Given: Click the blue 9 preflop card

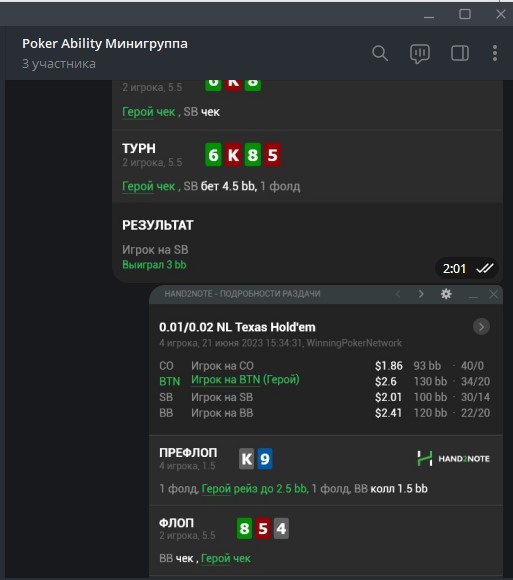Looking at the screenshot, I should 264,459.
